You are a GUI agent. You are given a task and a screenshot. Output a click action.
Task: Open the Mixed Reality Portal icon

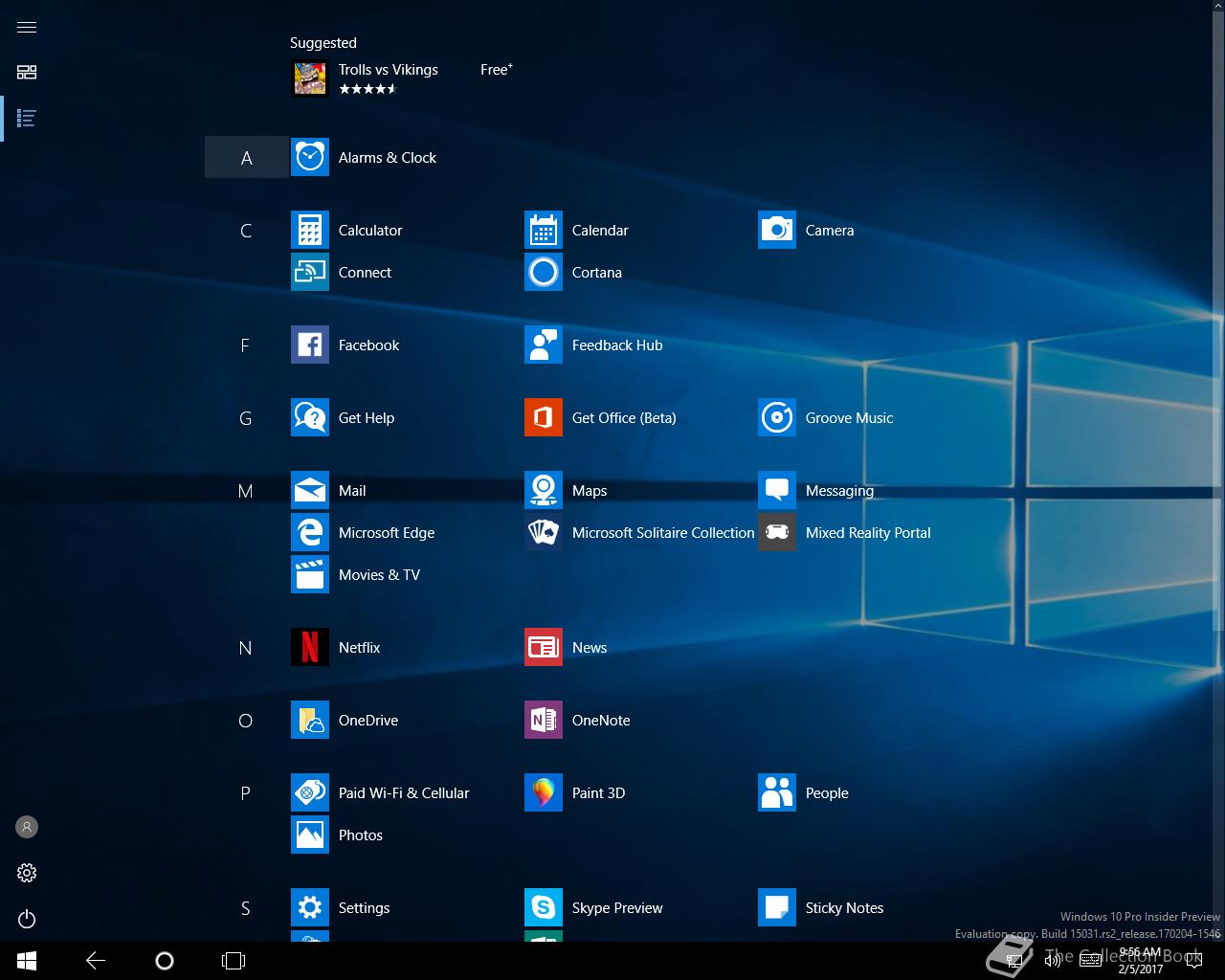coord(777,532)
